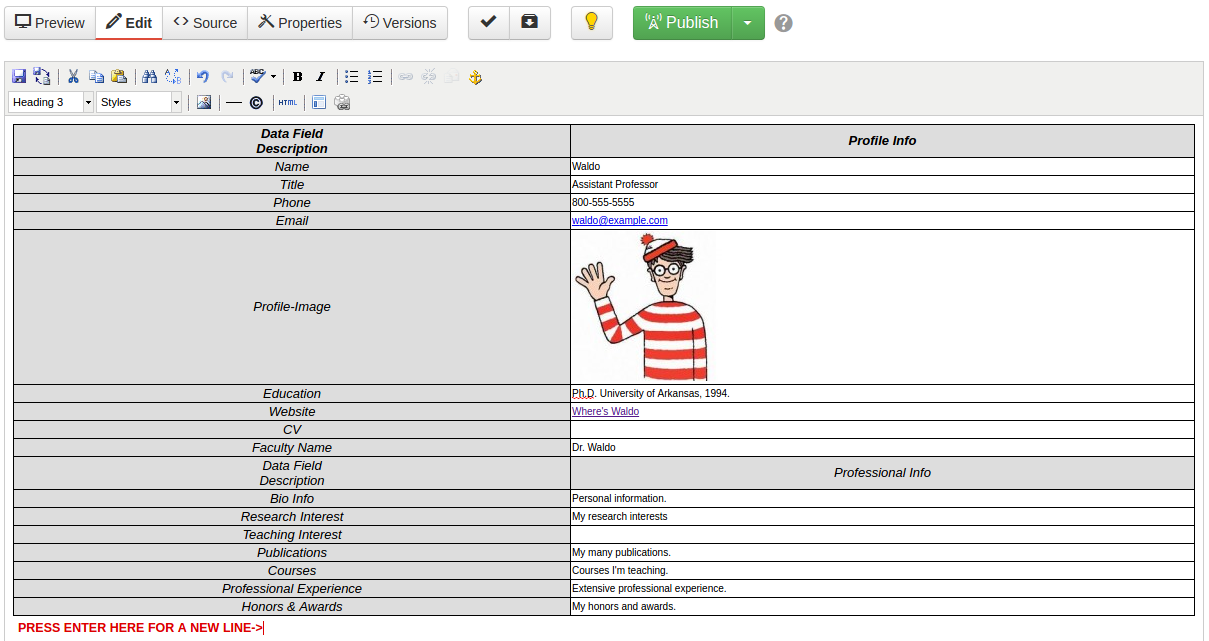Screen dimensions: 1209x641
Task: Click the 'Assistant Professor' title text
Action: (x=615, y=184)
